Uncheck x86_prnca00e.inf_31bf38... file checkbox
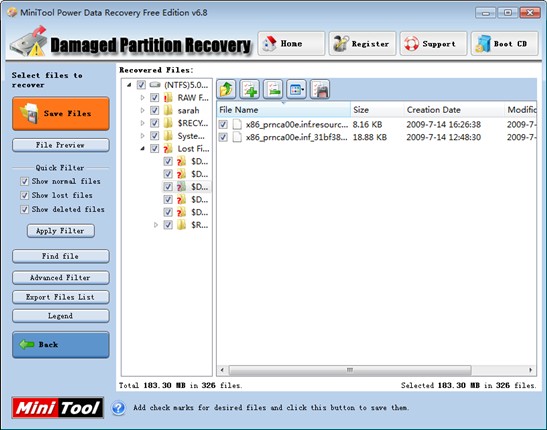The height and width of the screenshot is (430, 547). pos(223,137)
